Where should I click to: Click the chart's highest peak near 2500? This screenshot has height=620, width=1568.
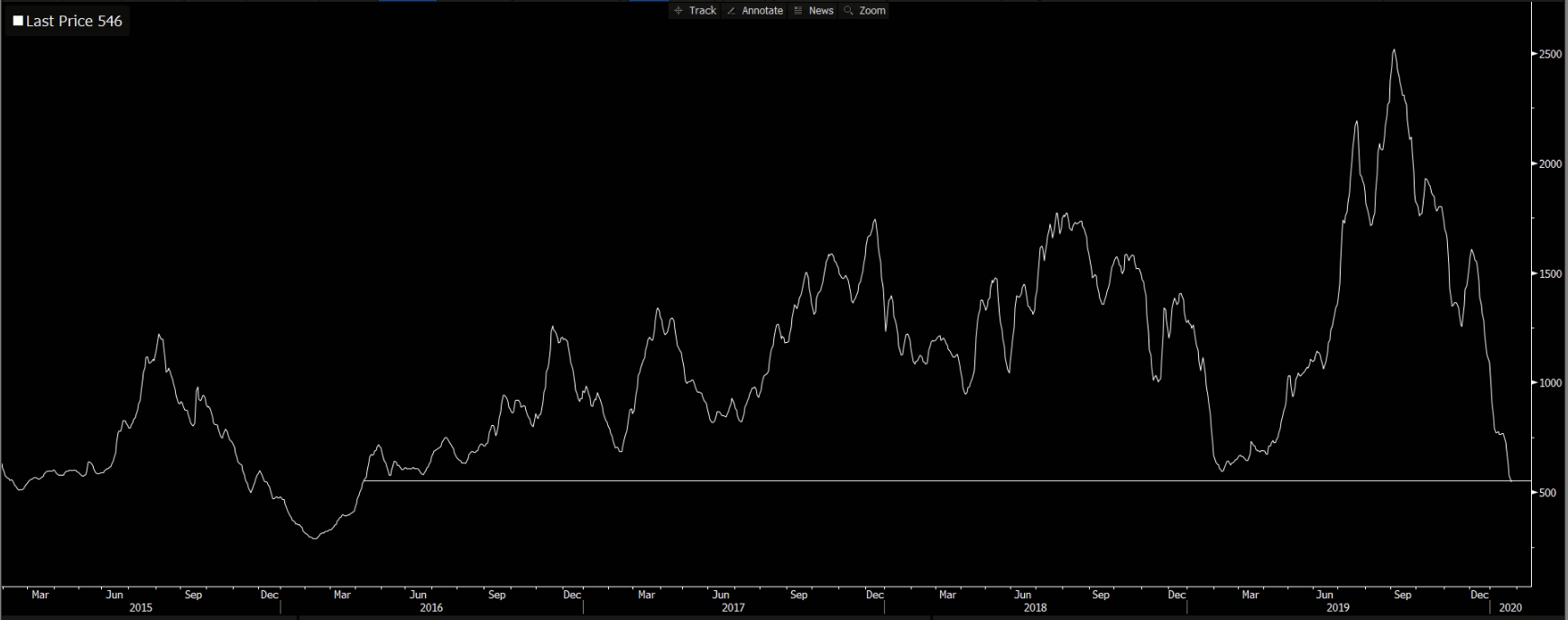point(1394,51)
